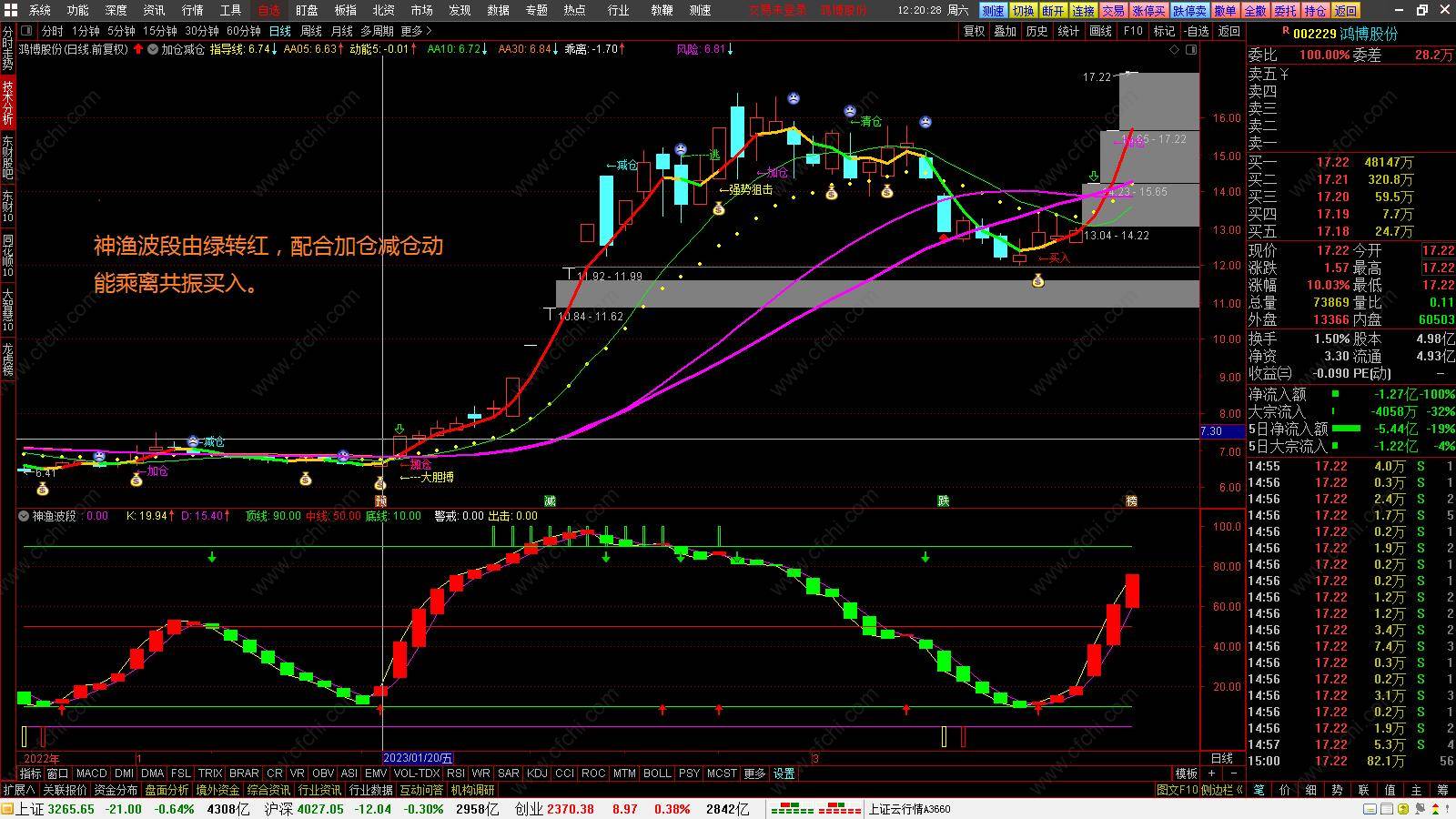The image size is (1456, 819).
Task: Switch to the 60分钟 period
Action: [243, 31]
